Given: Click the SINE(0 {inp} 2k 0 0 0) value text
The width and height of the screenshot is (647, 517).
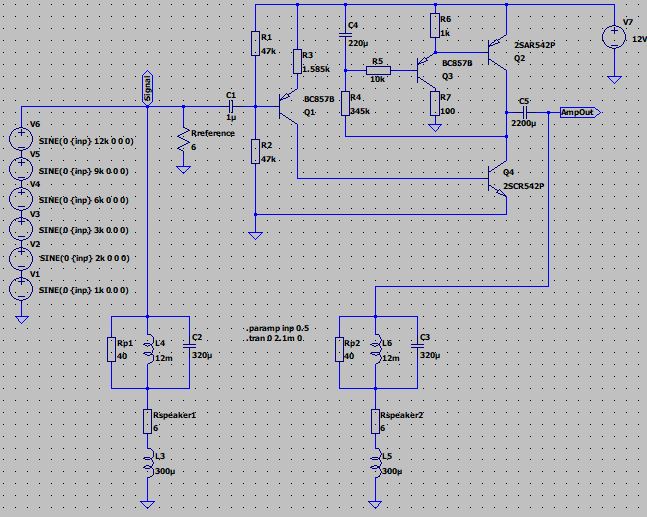Looking at the screenshot, I should tap(84, 258).
